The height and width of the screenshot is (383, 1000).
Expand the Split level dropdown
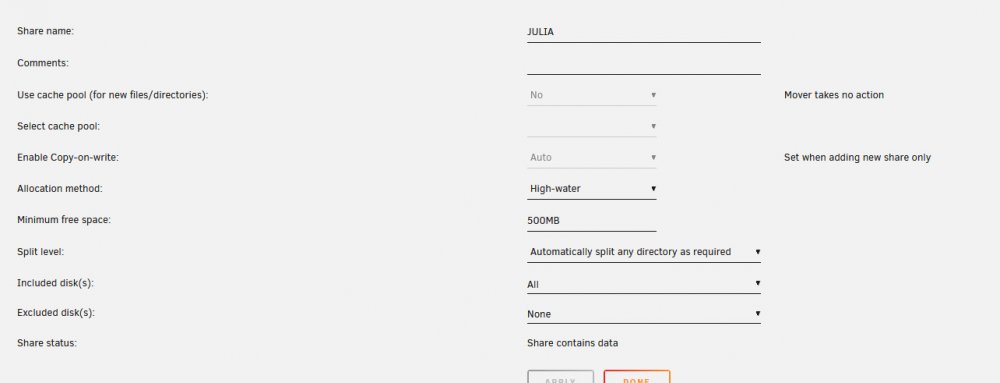643,252
